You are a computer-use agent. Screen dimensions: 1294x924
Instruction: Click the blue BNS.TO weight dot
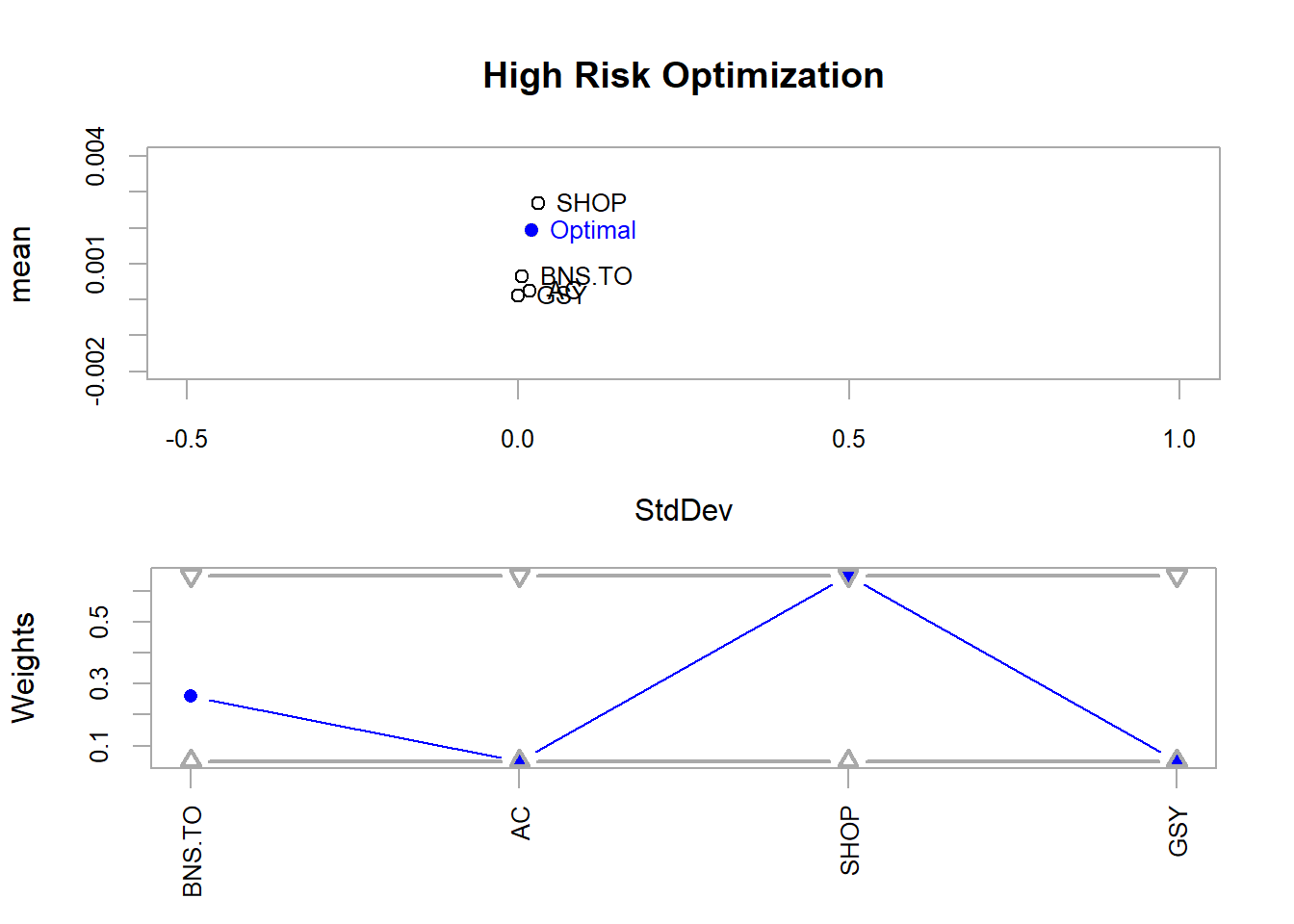click(191, 696)
